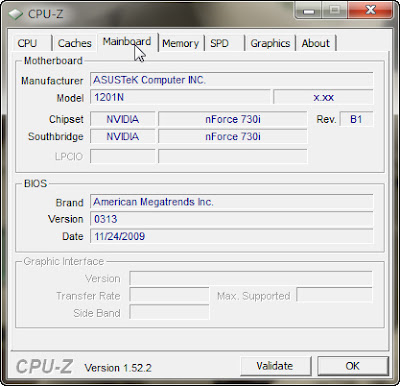Viewport: 400px width, 386px height.
Task: Click the CPU-Z title bar icon
Action: pos(16,14)
